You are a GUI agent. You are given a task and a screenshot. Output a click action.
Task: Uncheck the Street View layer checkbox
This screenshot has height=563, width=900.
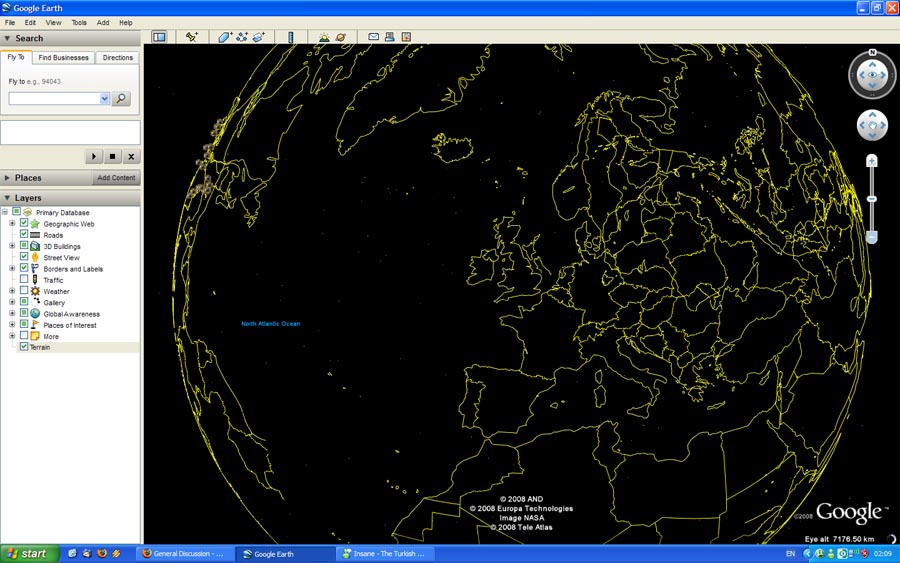(24, 257)
